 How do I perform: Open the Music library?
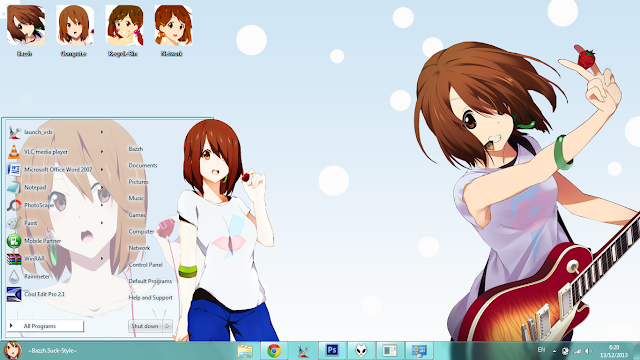[136, 198]
